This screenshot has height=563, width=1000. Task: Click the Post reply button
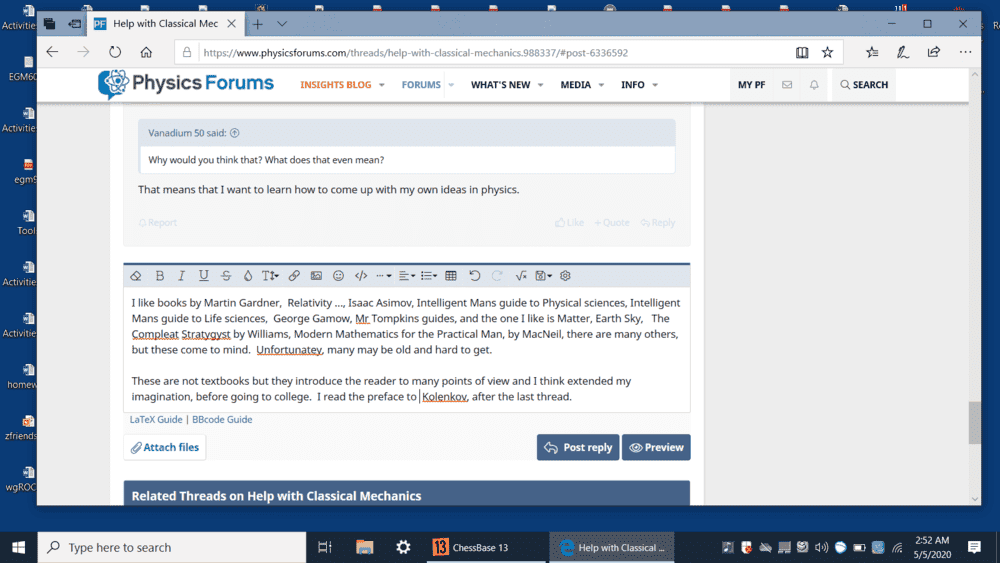click(x=578, y=448)
